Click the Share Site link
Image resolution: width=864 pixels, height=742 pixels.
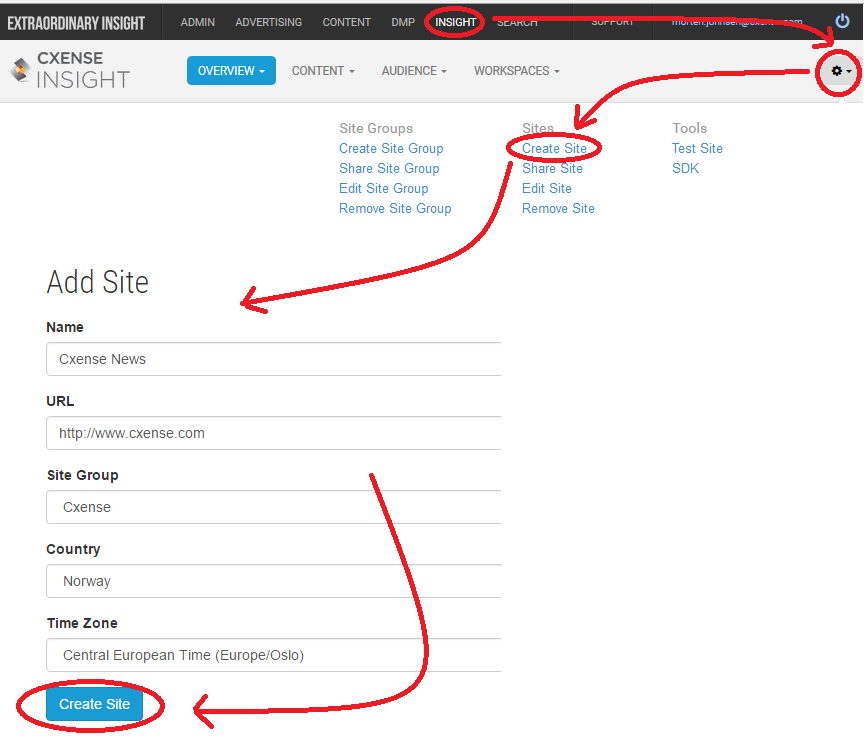[x=552, y=169]
